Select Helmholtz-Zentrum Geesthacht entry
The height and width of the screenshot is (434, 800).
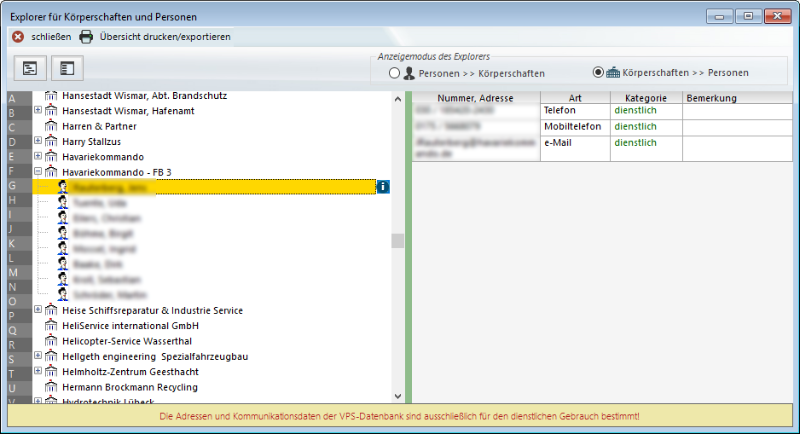pyautogui.click(x=131, y=372)
